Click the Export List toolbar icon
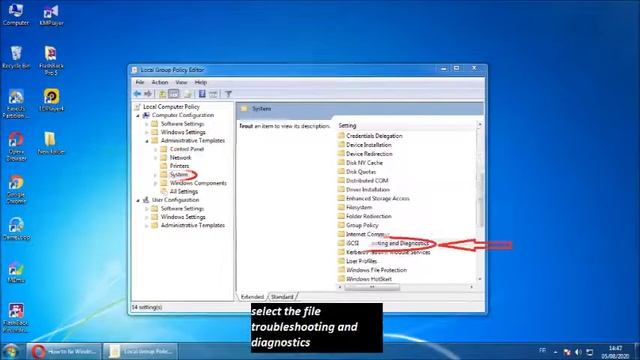Image resolution: width=640 pixels, height=360 pixels. 187,94
